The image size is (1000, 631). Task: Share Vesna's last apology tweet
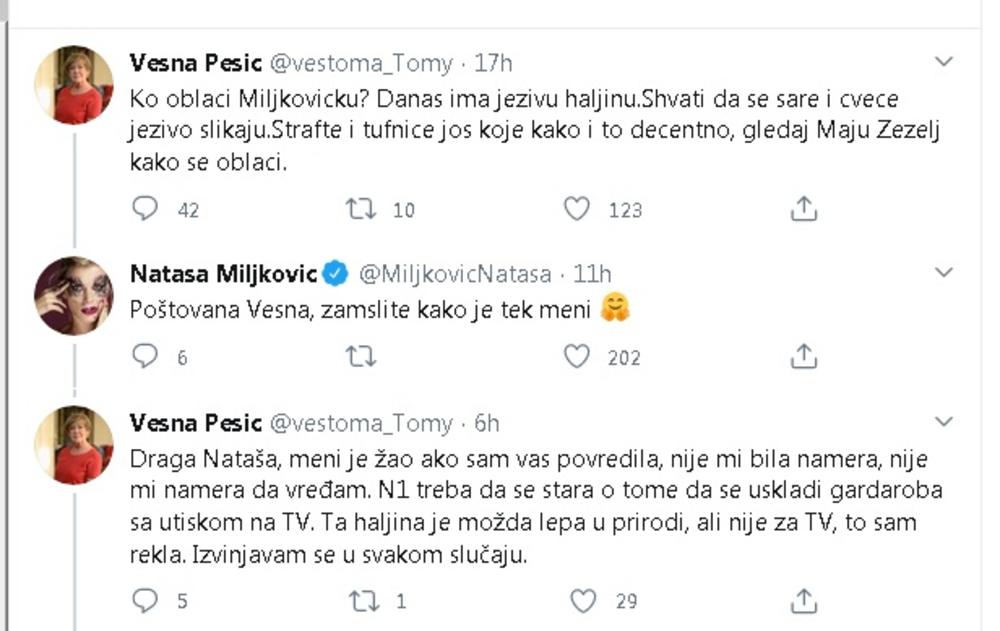[804, 600]
